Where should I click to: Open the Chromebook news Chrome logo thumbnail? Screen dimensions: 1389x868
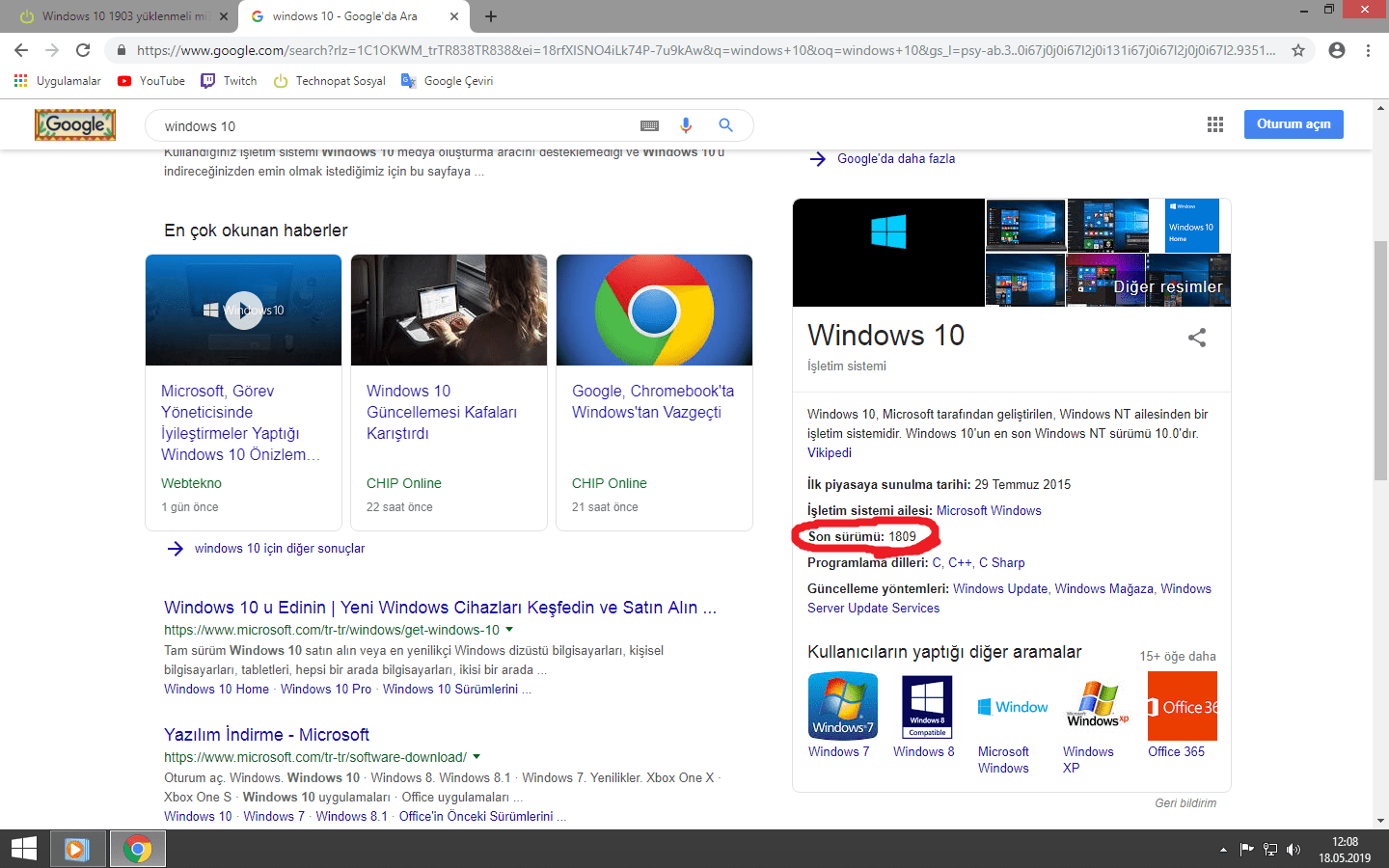(654, 310)
